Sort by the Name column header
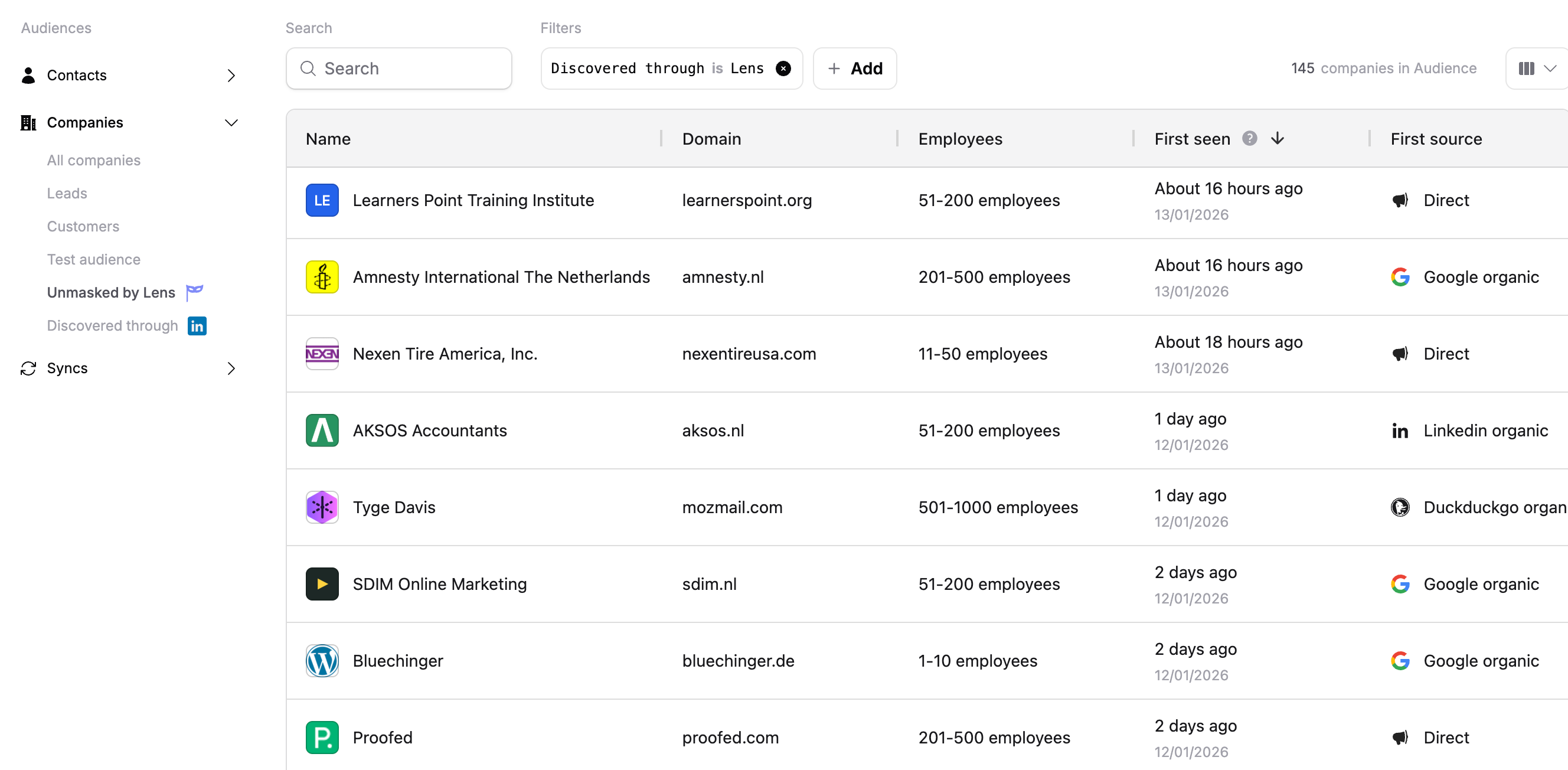The image size is (1568, 770). point(328,139)
